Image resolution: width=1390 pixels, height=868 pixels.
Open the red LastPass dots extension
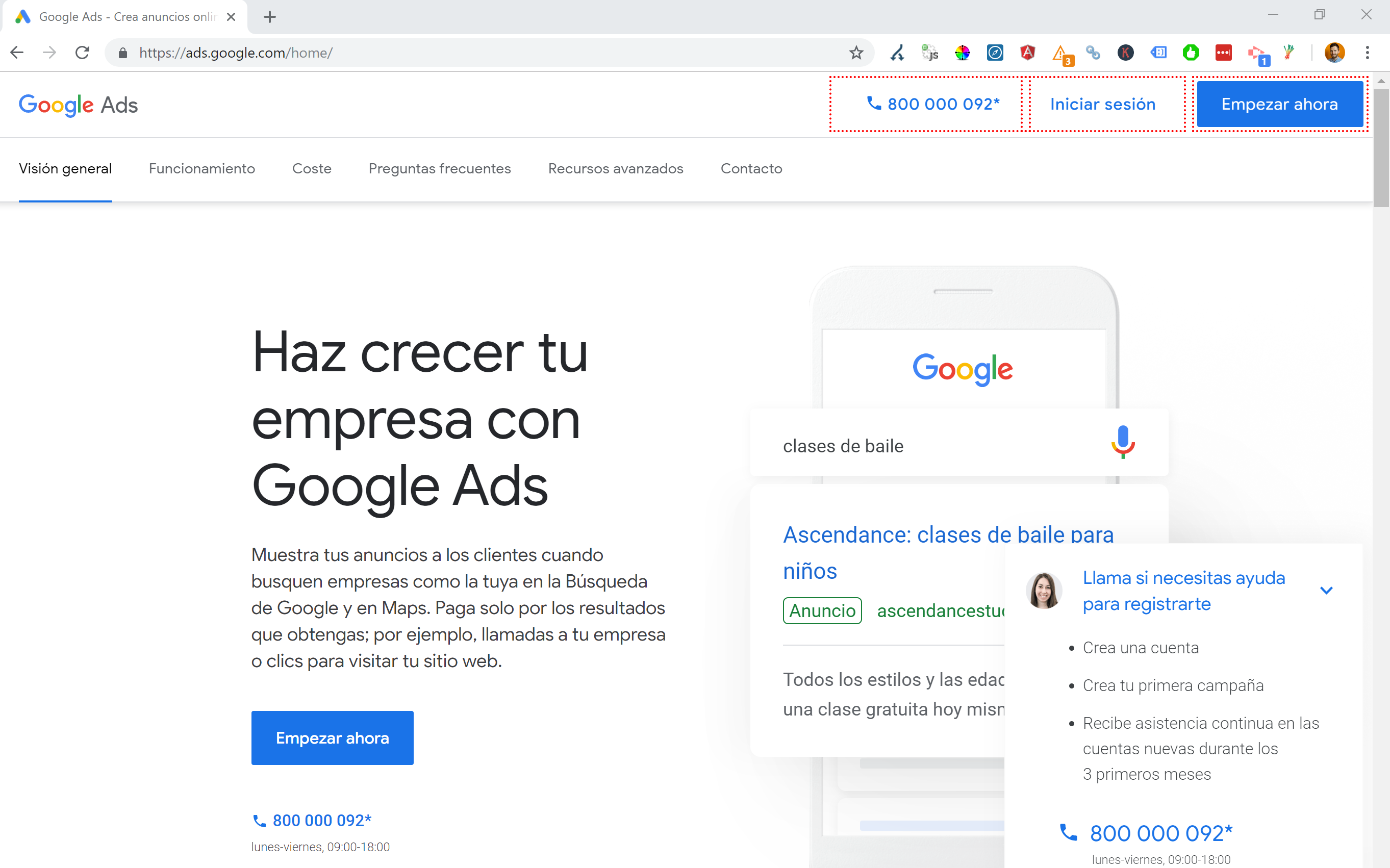point(1224,53)
